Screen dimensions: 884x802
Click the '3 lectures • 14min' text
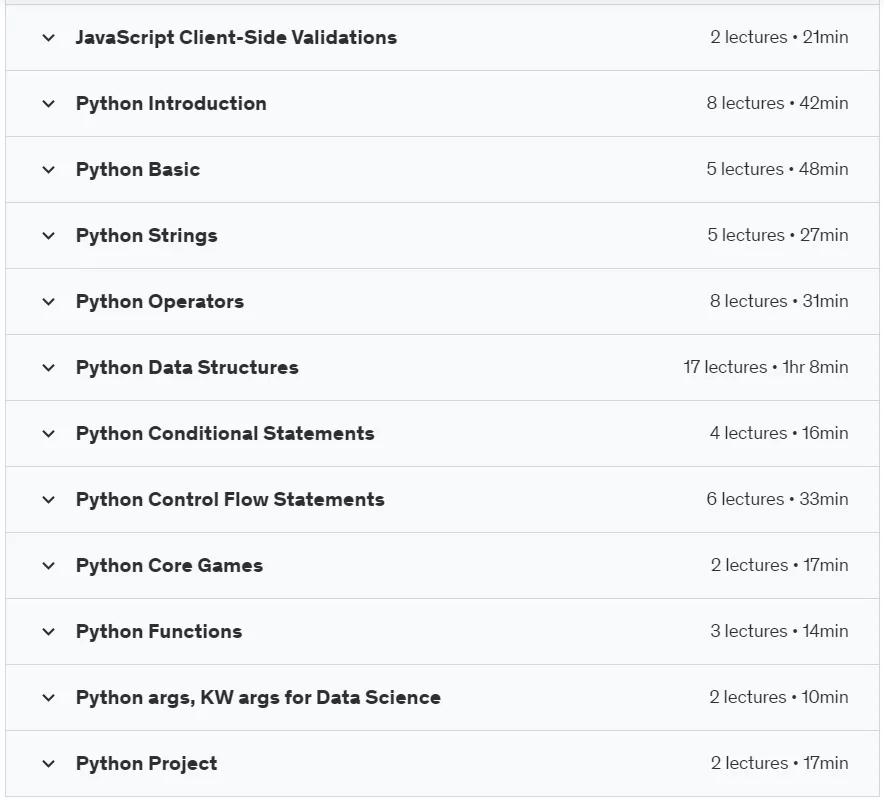(x=779, y=631)
